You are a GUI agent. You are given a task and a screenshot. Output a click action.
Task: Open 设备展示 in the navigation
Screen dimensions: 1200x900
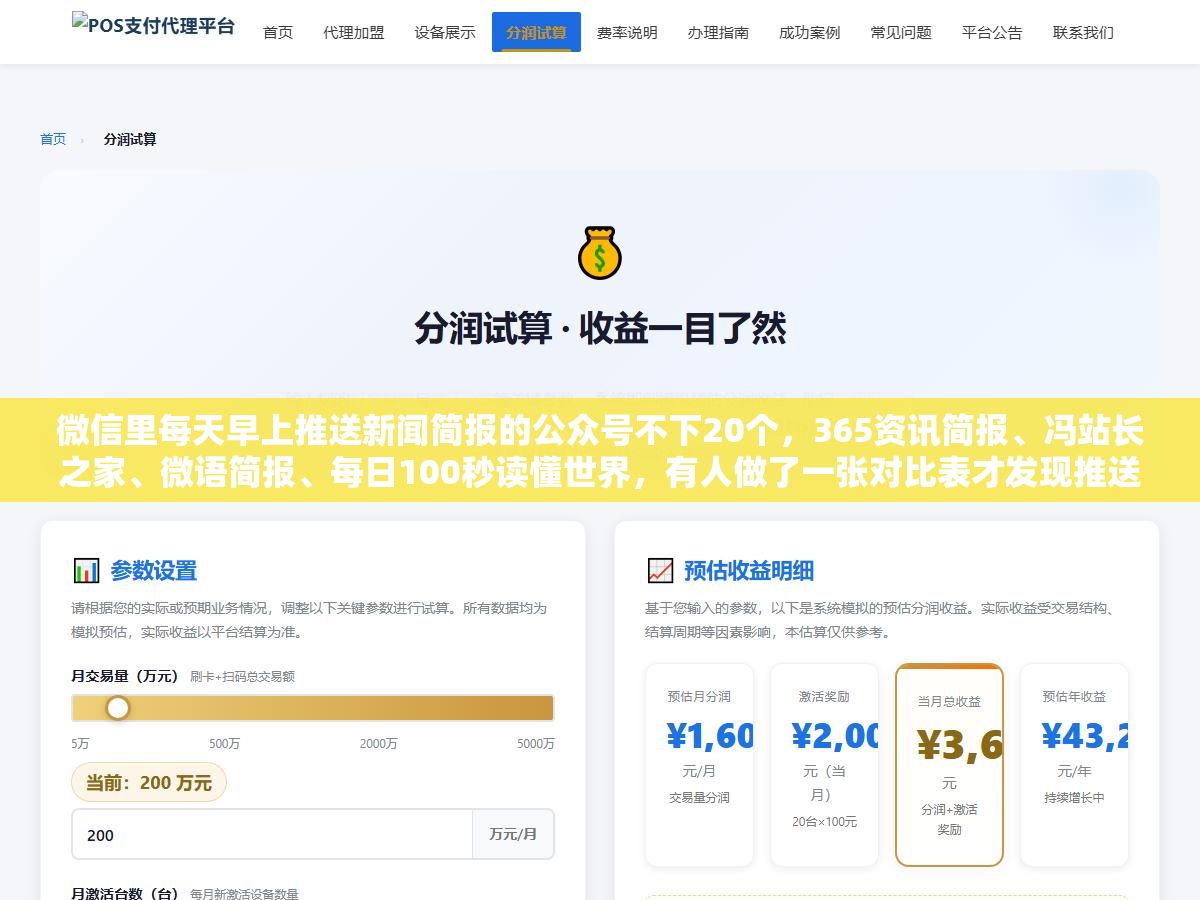click(445, 32)
